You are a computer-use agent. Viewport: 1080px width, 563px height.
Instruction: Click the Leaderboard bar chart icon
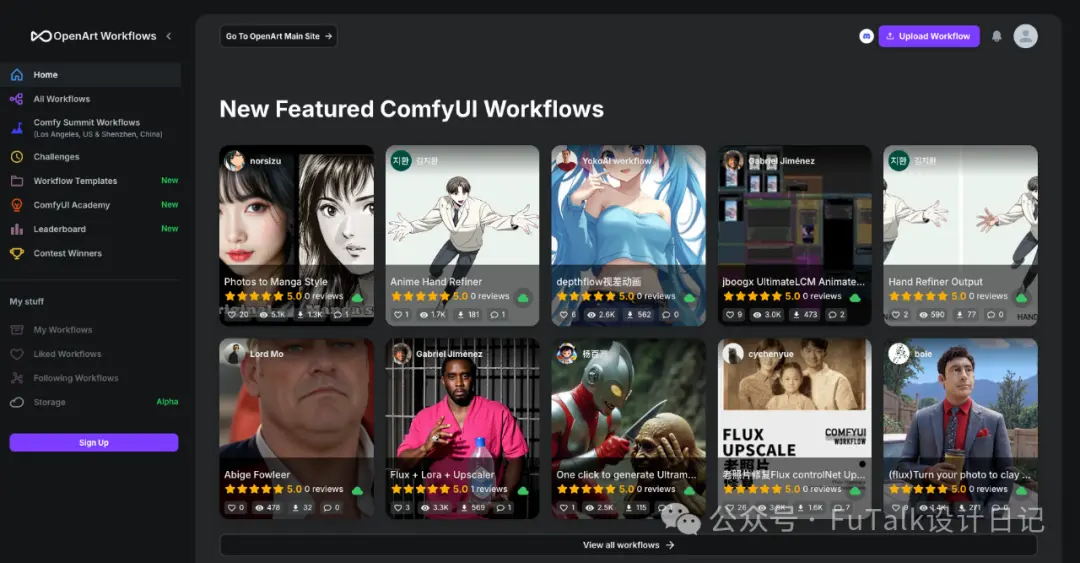[17, 229]
